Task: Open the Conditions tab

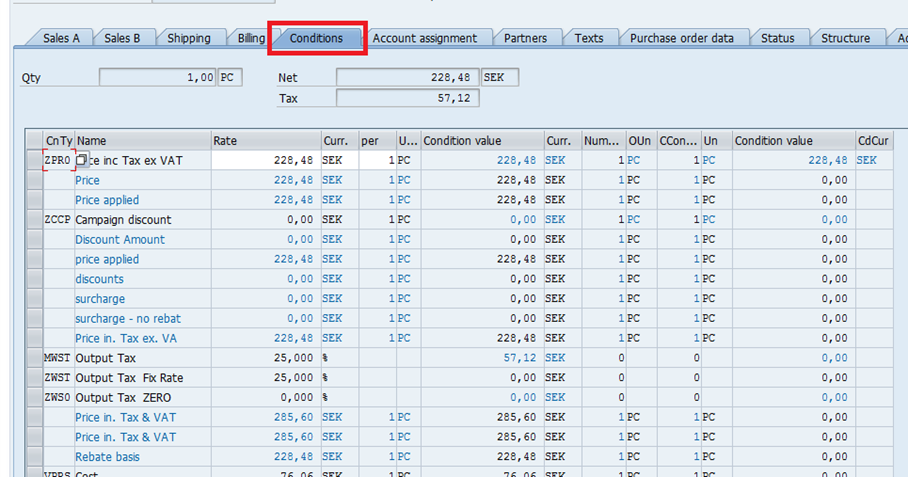Action: [x=316, y=38]
